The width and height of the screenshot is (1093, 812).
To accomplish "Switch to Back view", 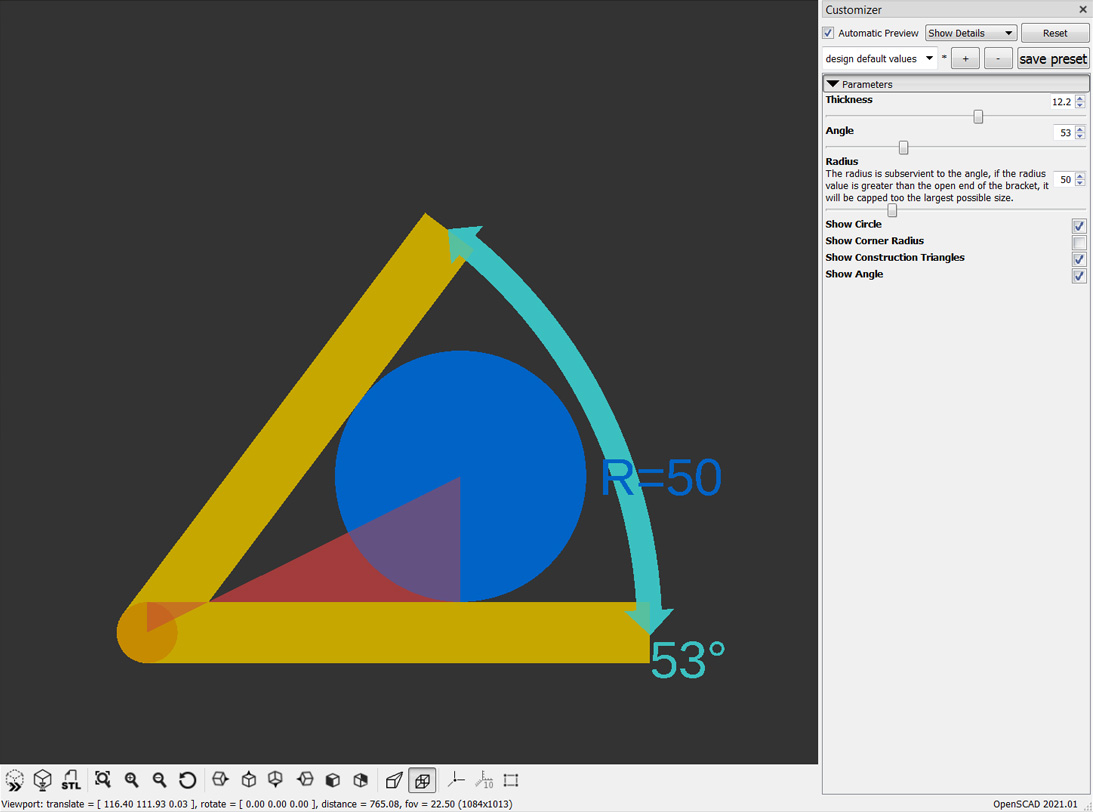I will tap(360, 780).
